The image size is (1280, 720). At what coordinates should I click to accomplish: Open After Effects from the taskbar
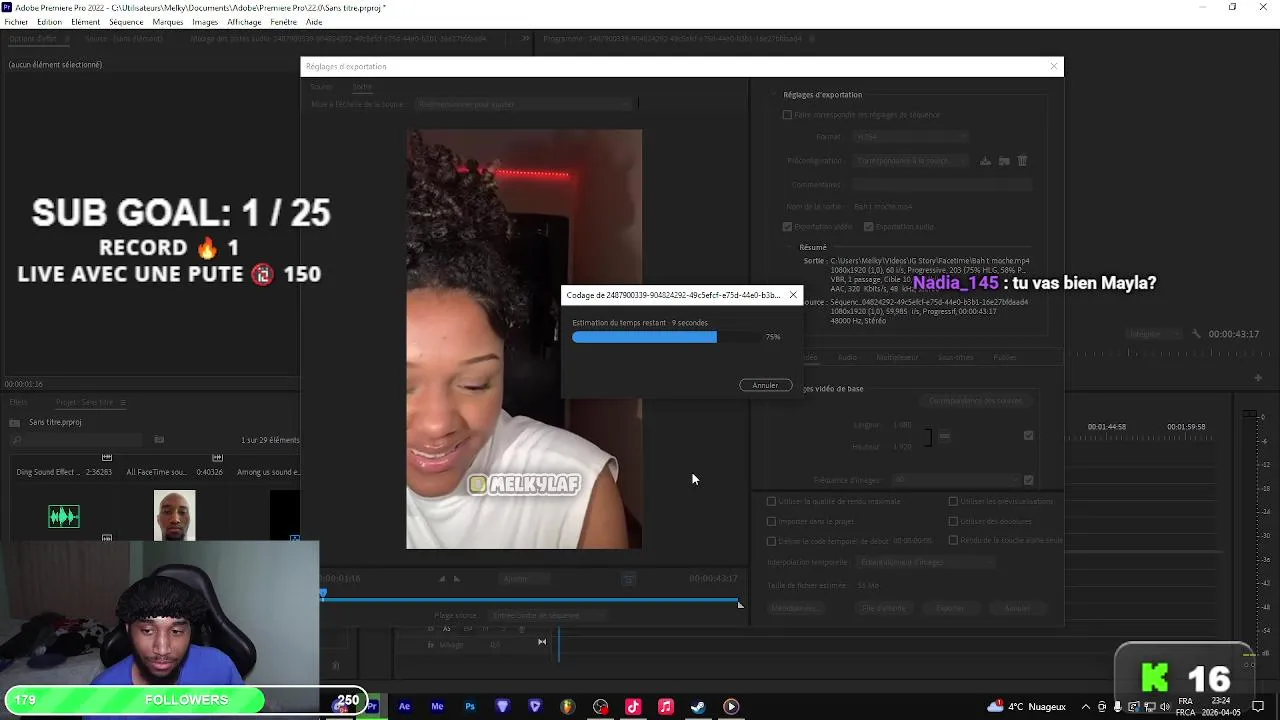pos(404,707)
